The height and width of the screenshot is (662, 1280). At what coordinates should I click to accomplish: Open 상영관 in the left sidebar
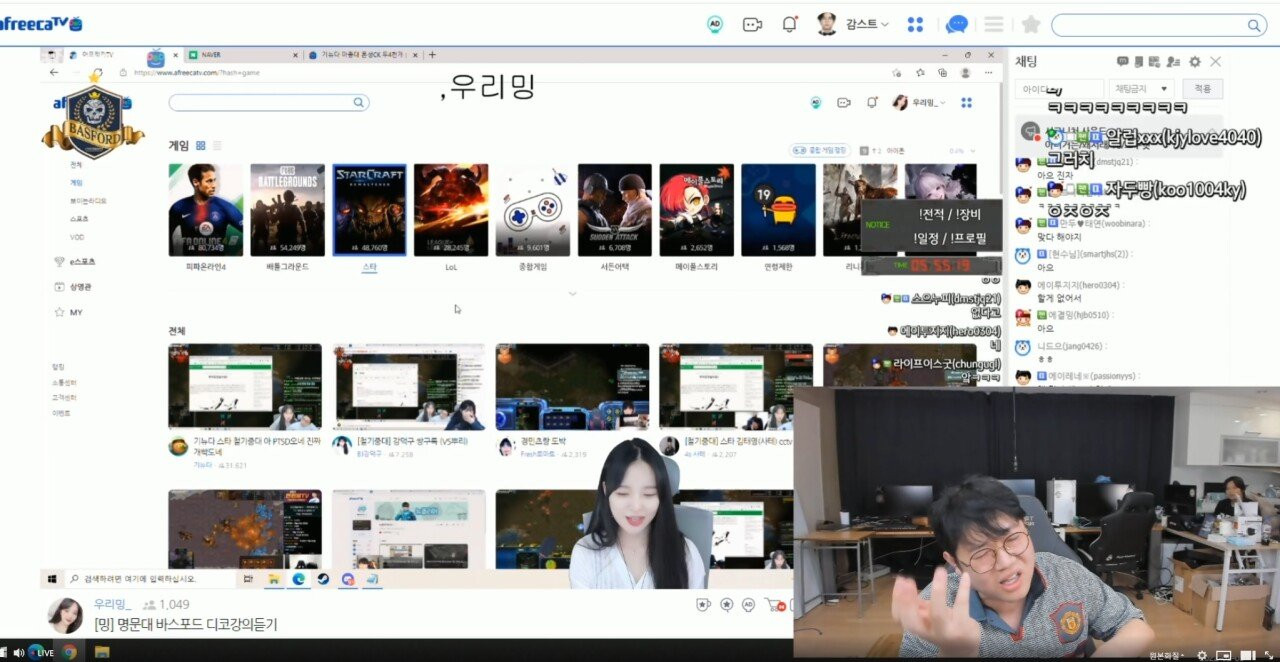click(73, 287)
